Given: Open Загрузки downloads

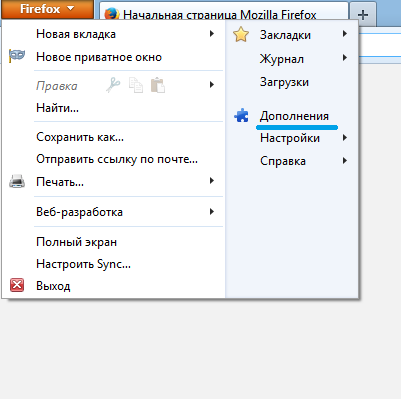Looking at the screenshot, I should coord(284,82).
